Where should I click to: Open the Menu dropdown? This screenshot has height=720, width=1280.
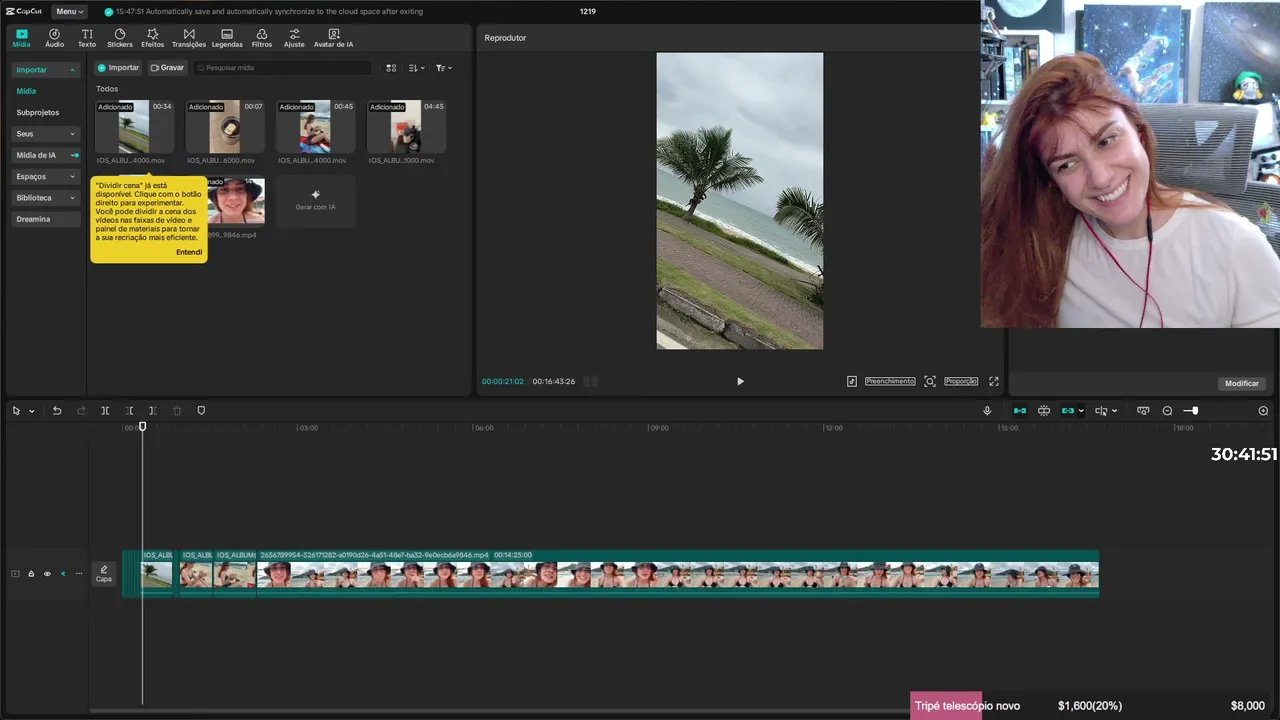(x=69, y=11)
